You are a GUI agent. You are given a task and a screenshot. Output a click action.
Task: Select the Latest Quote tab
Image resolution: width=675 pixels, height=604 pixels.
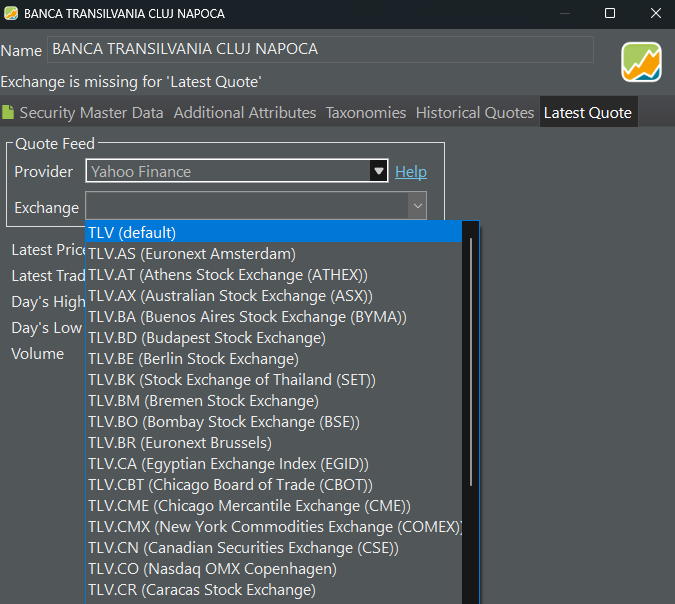coord(588,113)
